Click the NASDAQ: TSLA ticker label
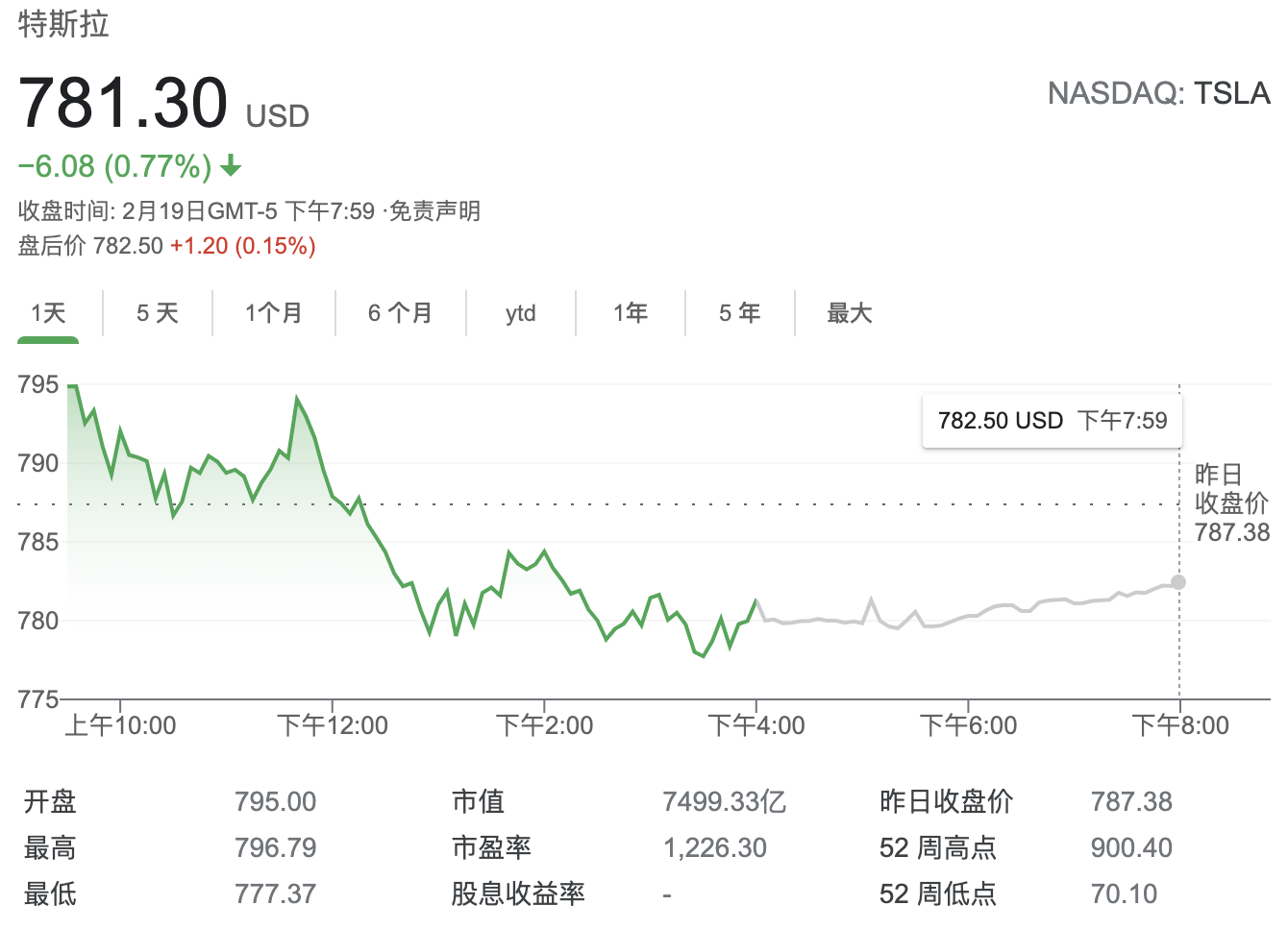This screenshot has height=930, width=1288. 1158,93
